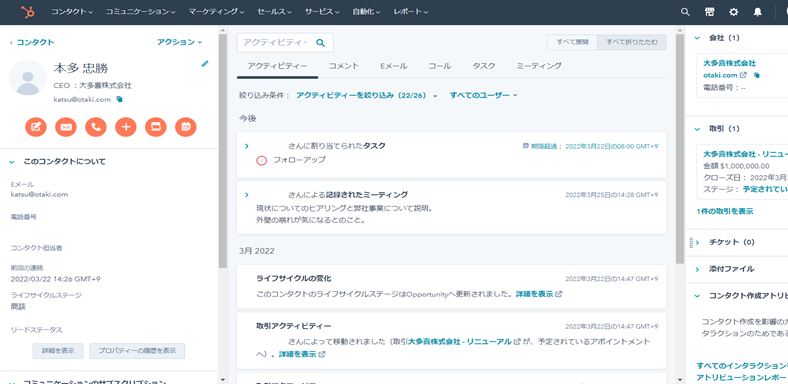788x384 pixels.
Task: Open external icon after lifecycle 詳細を表示
Action: pos(559,294)
